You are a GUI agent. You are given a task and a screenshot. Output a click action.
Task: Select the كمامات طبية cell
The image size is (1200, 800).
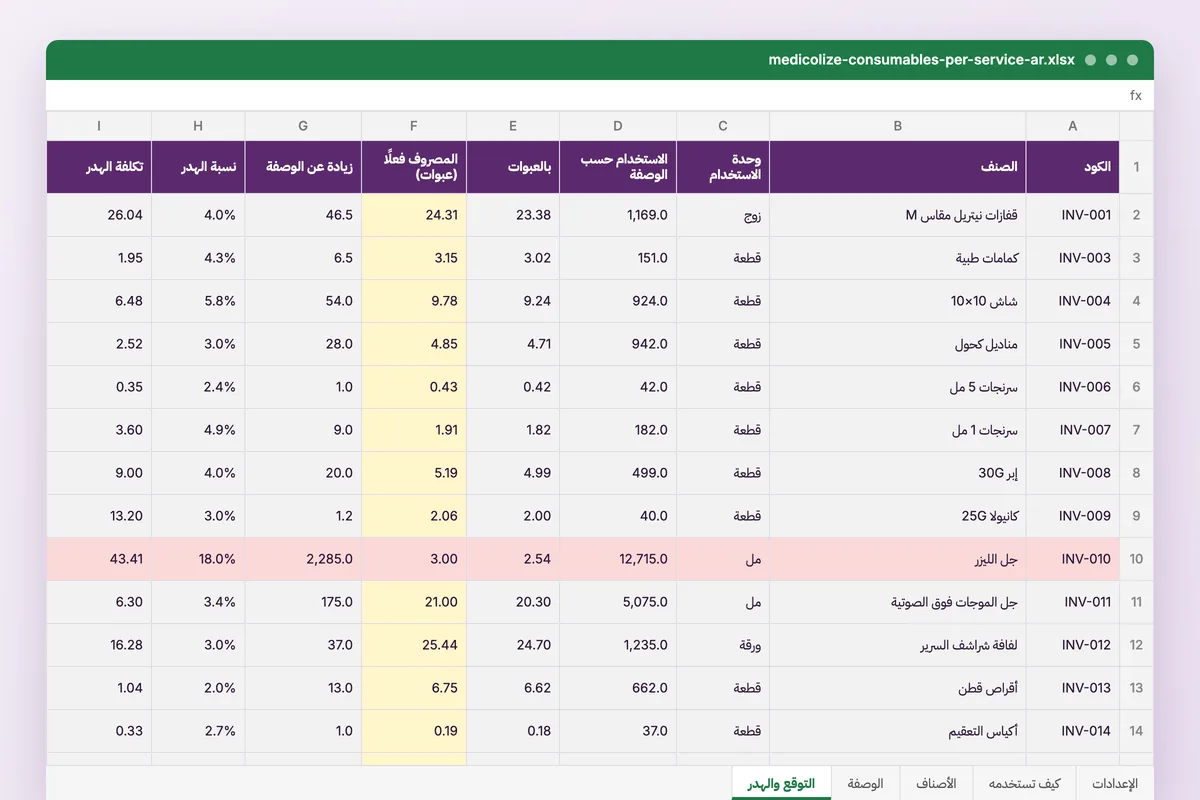(898, 258)
